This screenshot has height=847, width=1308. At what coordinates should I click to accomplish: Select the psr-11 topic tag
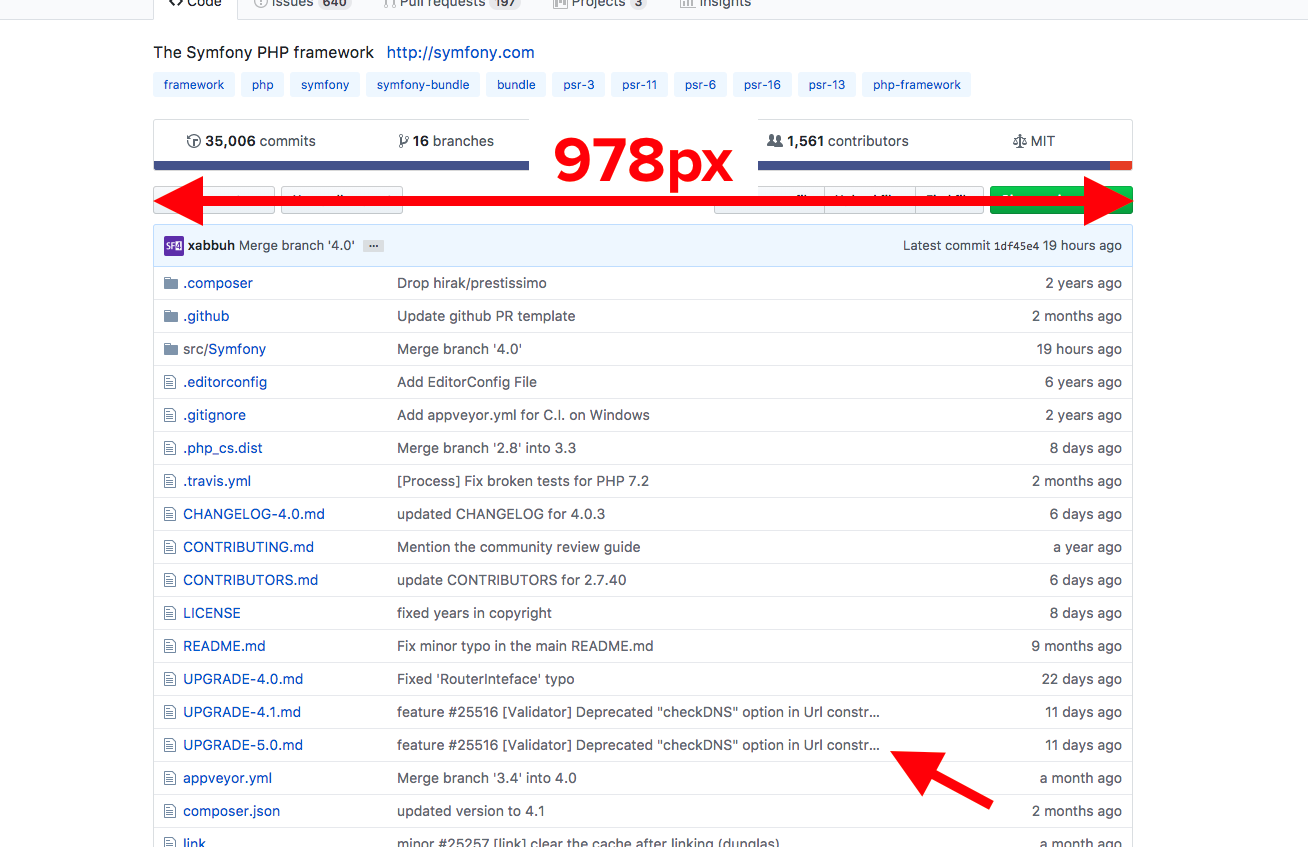[x=639, y=85]
